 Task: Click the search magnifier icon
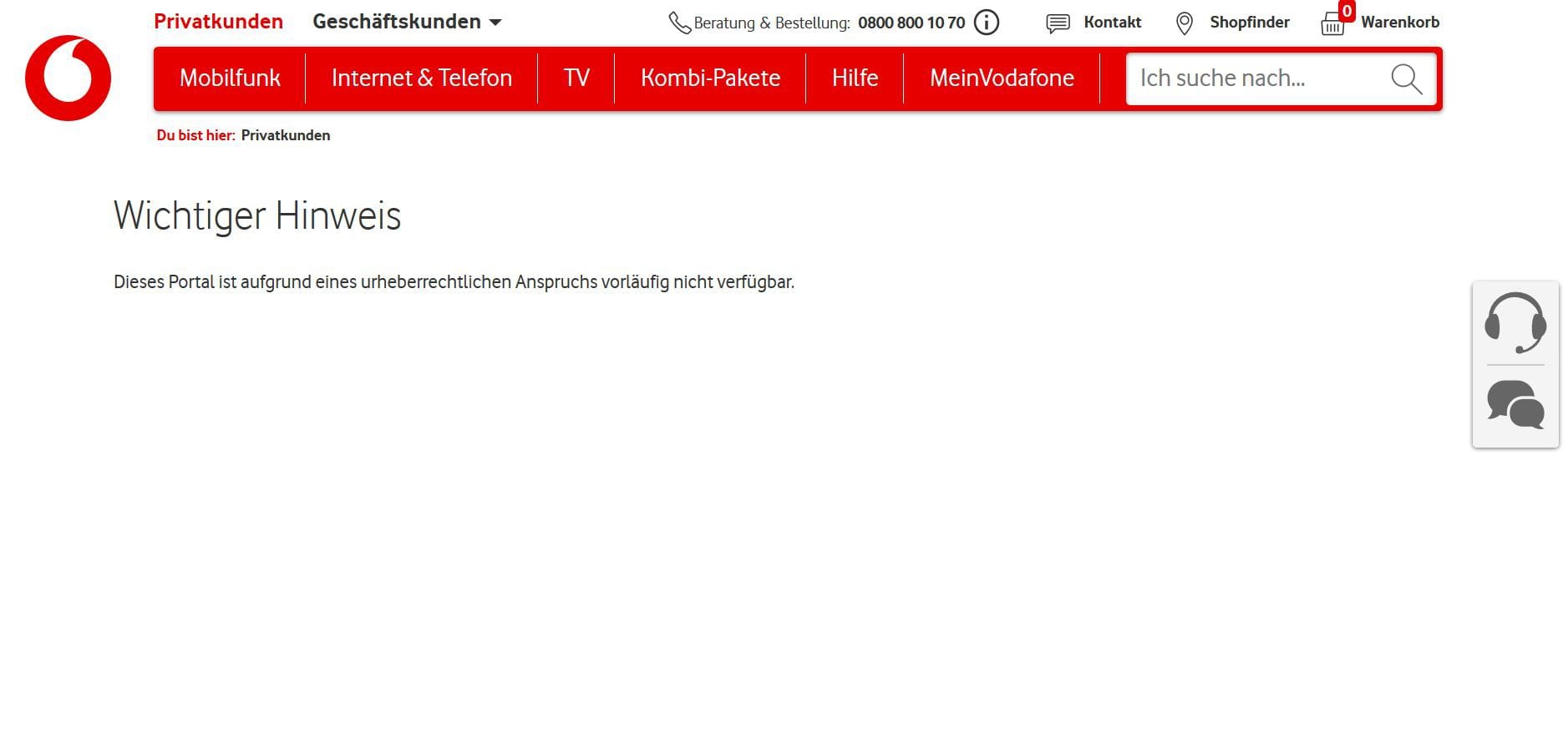click(1406, 78)
